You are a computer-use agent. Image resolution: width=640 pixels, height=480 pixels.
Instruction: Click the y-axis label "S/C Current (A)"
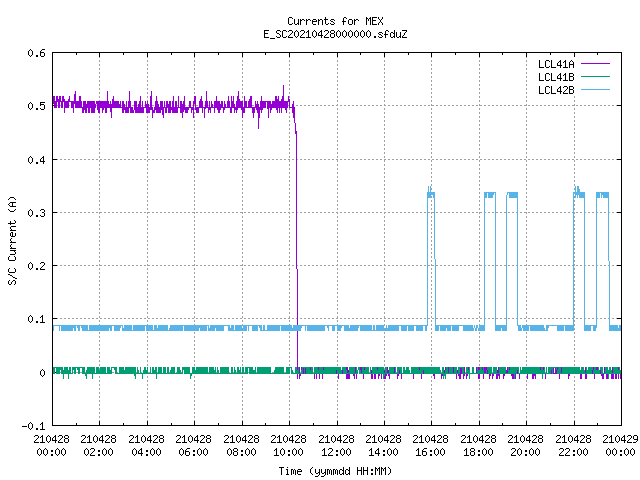point(13,240)
